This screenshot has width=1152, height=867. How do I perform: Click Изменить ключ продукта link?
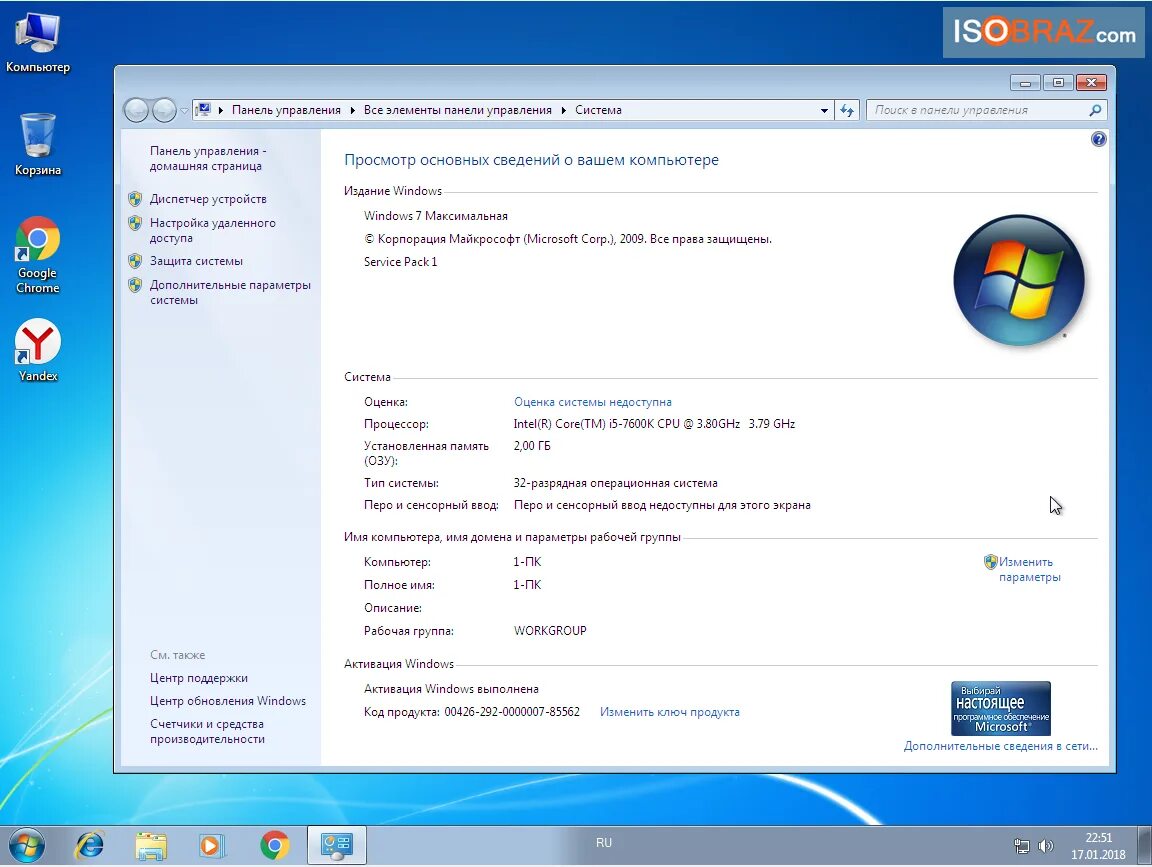pos(669,712)
